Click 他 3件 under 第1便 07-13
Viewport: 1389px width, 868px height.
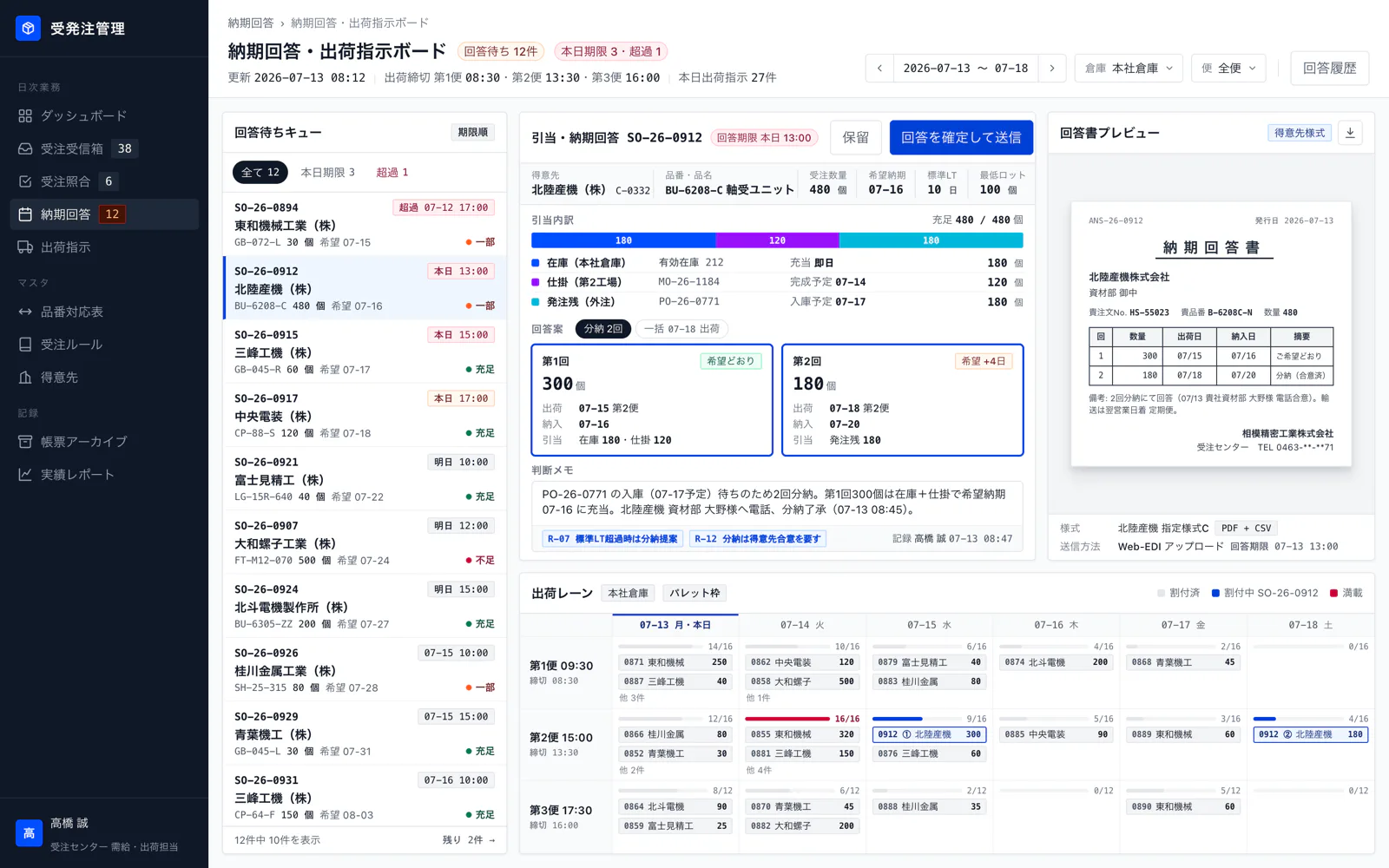coord(631,698)
